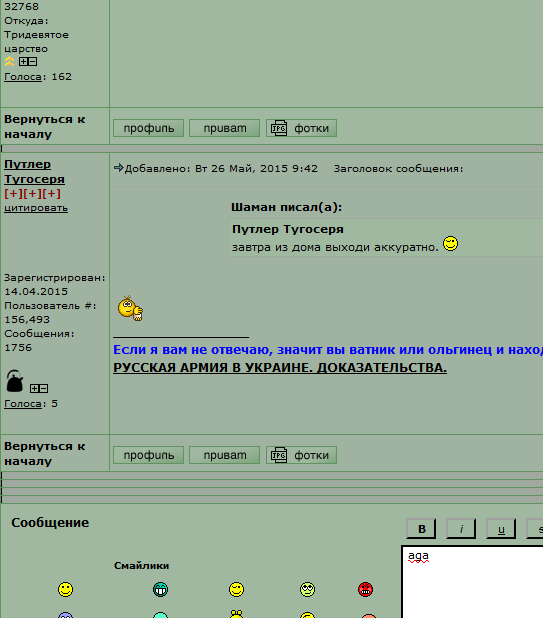Insert the red angry smiley
Image resolution: width=543 pixels, height=618 pixels.
tap(366, 590)
